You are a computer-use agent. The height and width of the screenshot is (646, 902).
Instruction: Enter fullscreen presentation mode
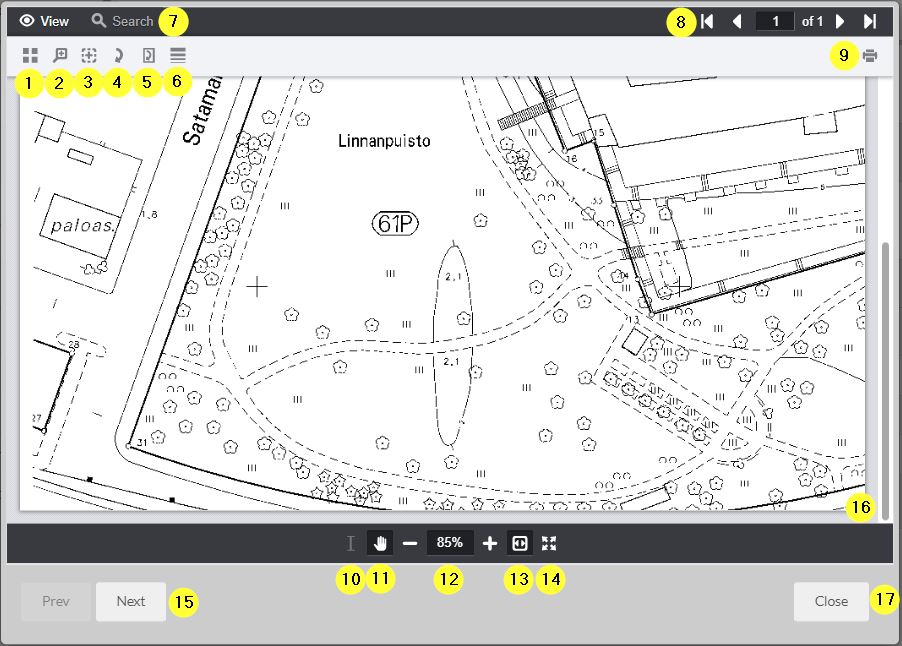click(x=547, y=543)
